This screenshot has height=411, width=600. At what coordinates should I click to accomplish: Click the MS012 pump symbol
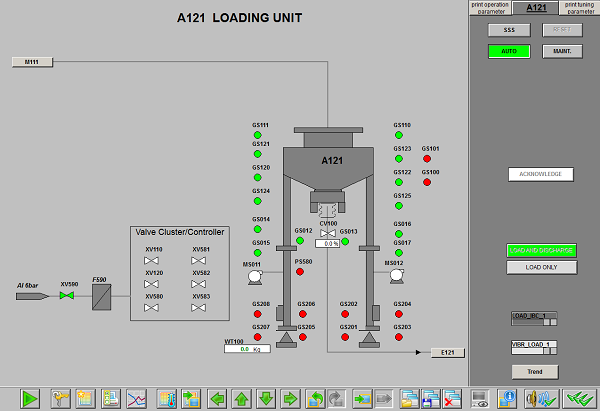[397, 276]
